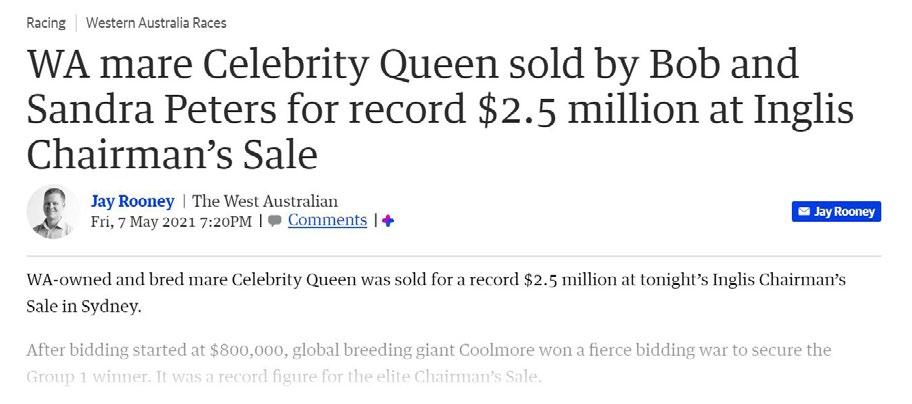This screenshot has width=912, height=404.
Task: Click the blue Jay Rooney email button
Action: 836,212
